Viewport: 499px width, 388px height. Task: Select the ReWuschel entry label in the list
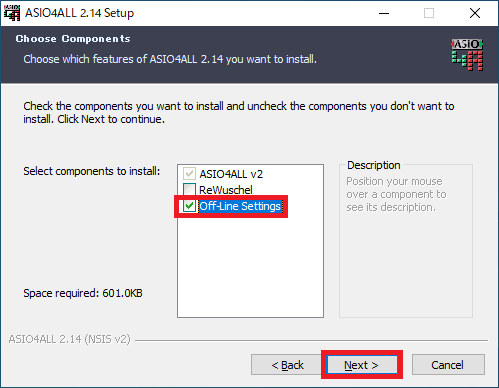click(x=226, y=190)
